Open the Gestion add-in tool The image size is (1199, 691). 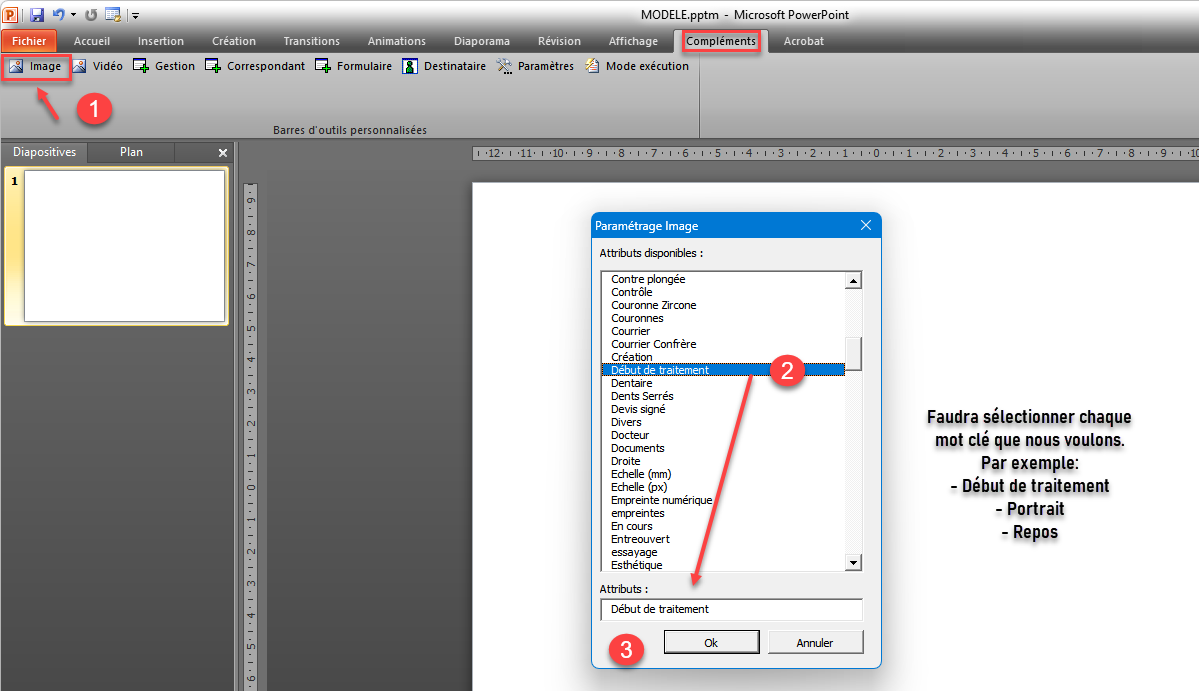pyautogui.click(x=163, y=65)
